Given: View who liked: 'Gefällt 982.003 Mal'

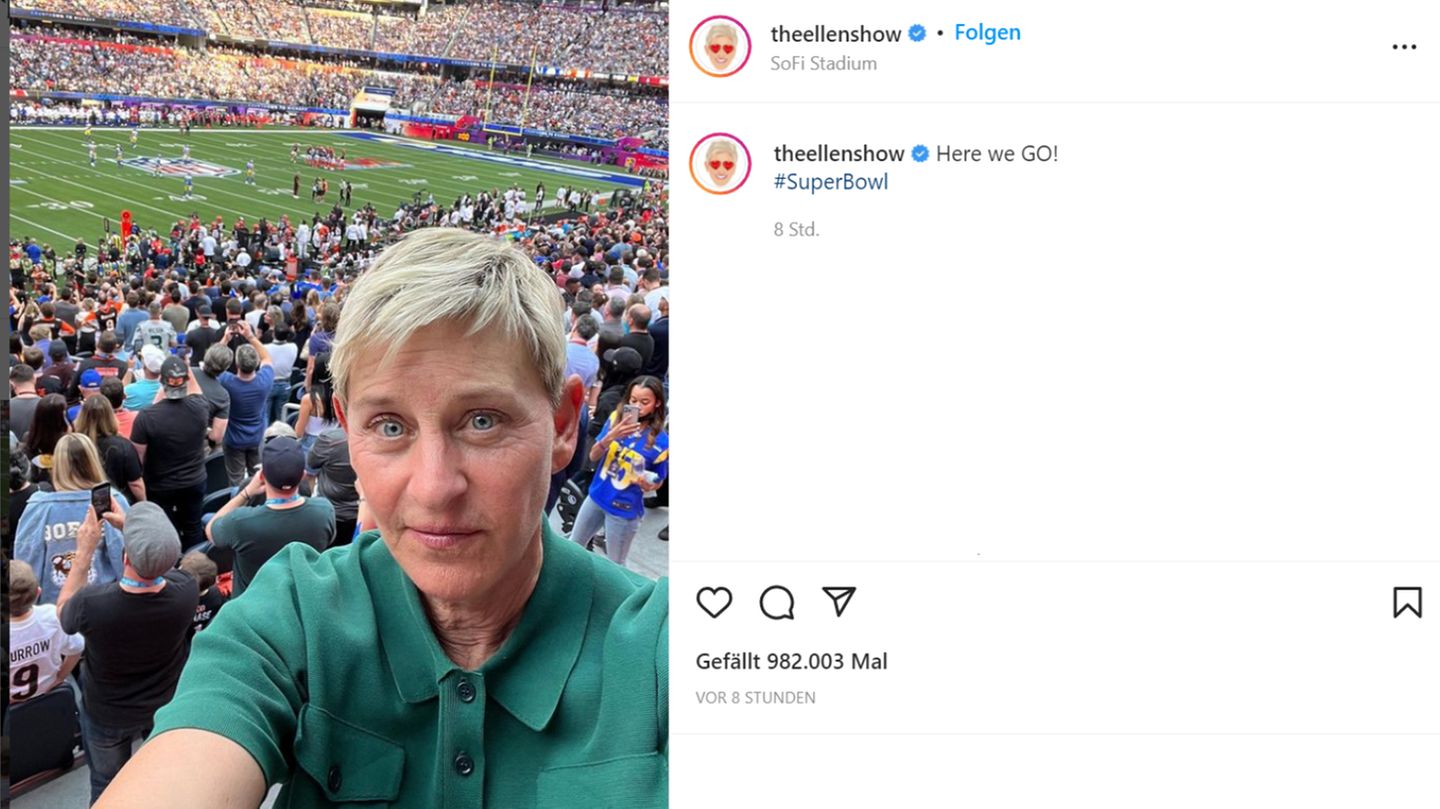Looking at the screenshot, I should tap(791, 661).
